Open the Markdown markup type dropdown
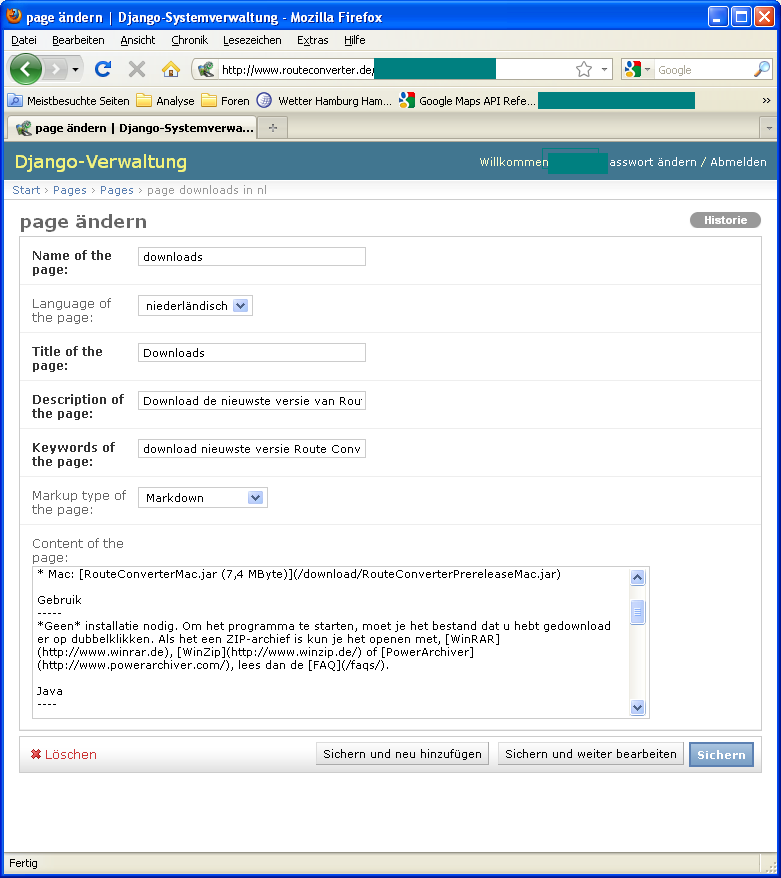781x878 pixels. pyautogui.click(x=255, y=497)
